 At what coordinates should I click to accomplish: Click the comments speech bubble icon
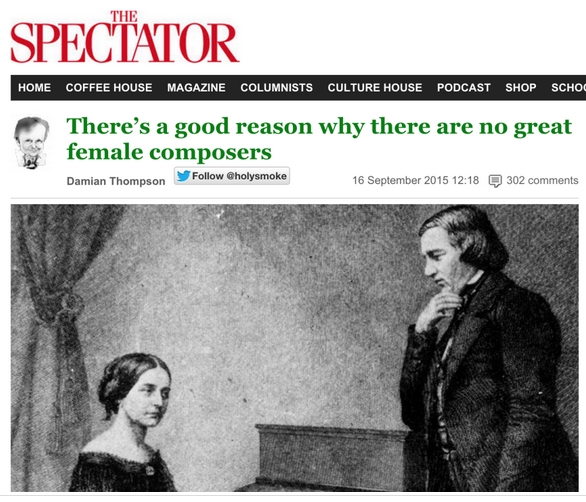pyautogui.click(x=495, y=181)
